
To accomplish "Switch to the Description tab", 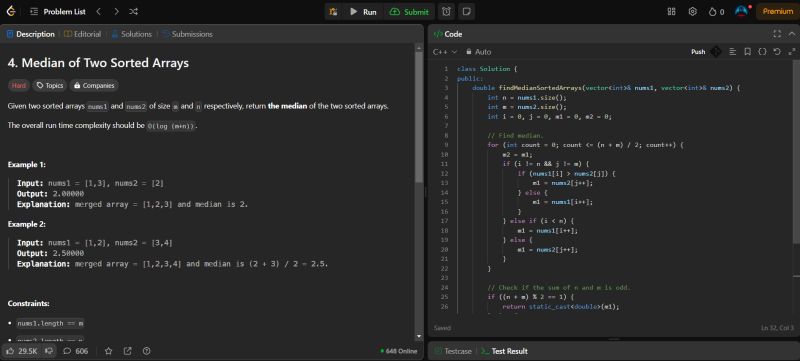I will point(31,34).
